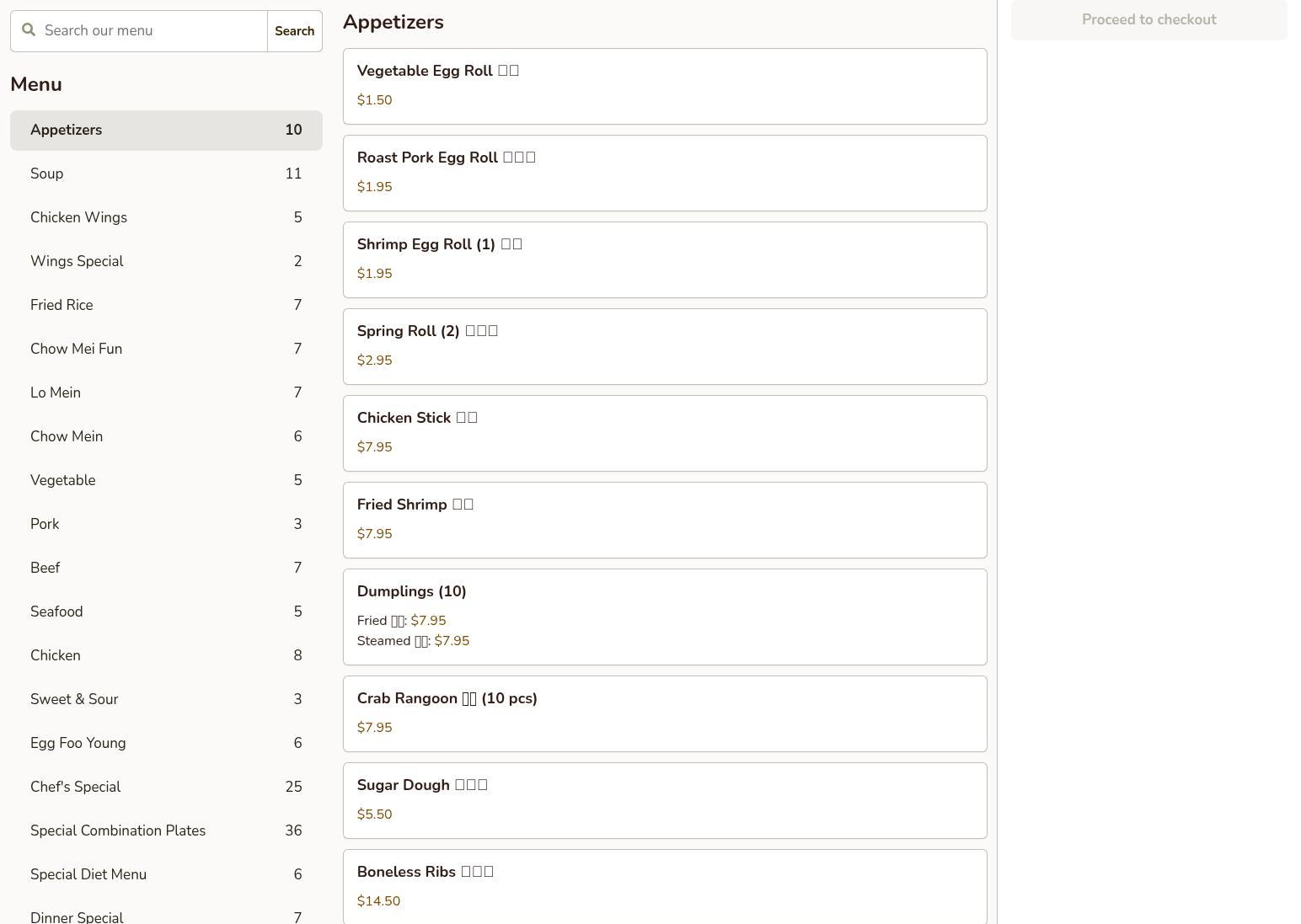
Task: Select Crab Rangoon (10 pcs) item
Action: tap(665, 714)
